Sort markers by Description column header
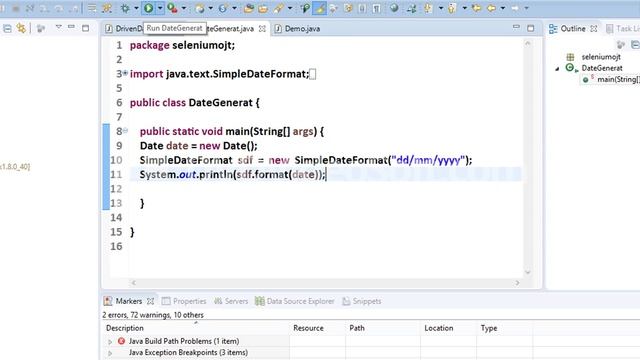Image resolution: width=640 pixels, height=360 pixels. coord(196,328)
